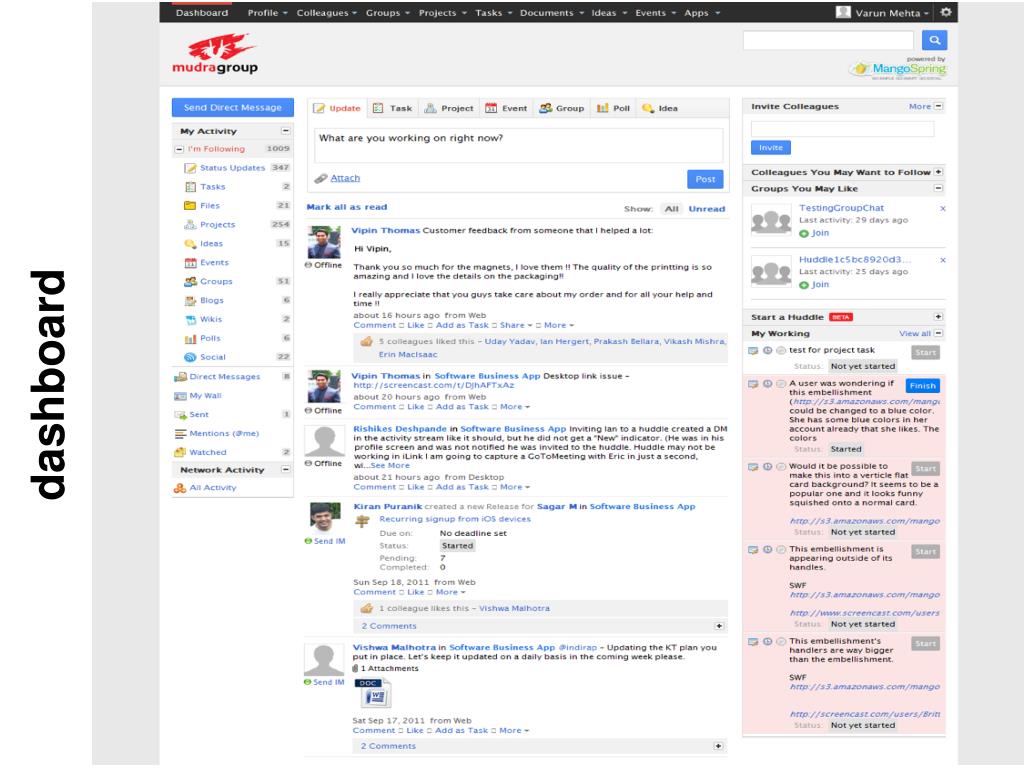Click the 'What are you working on' box
1024x768 pixels.
(519, 145)
